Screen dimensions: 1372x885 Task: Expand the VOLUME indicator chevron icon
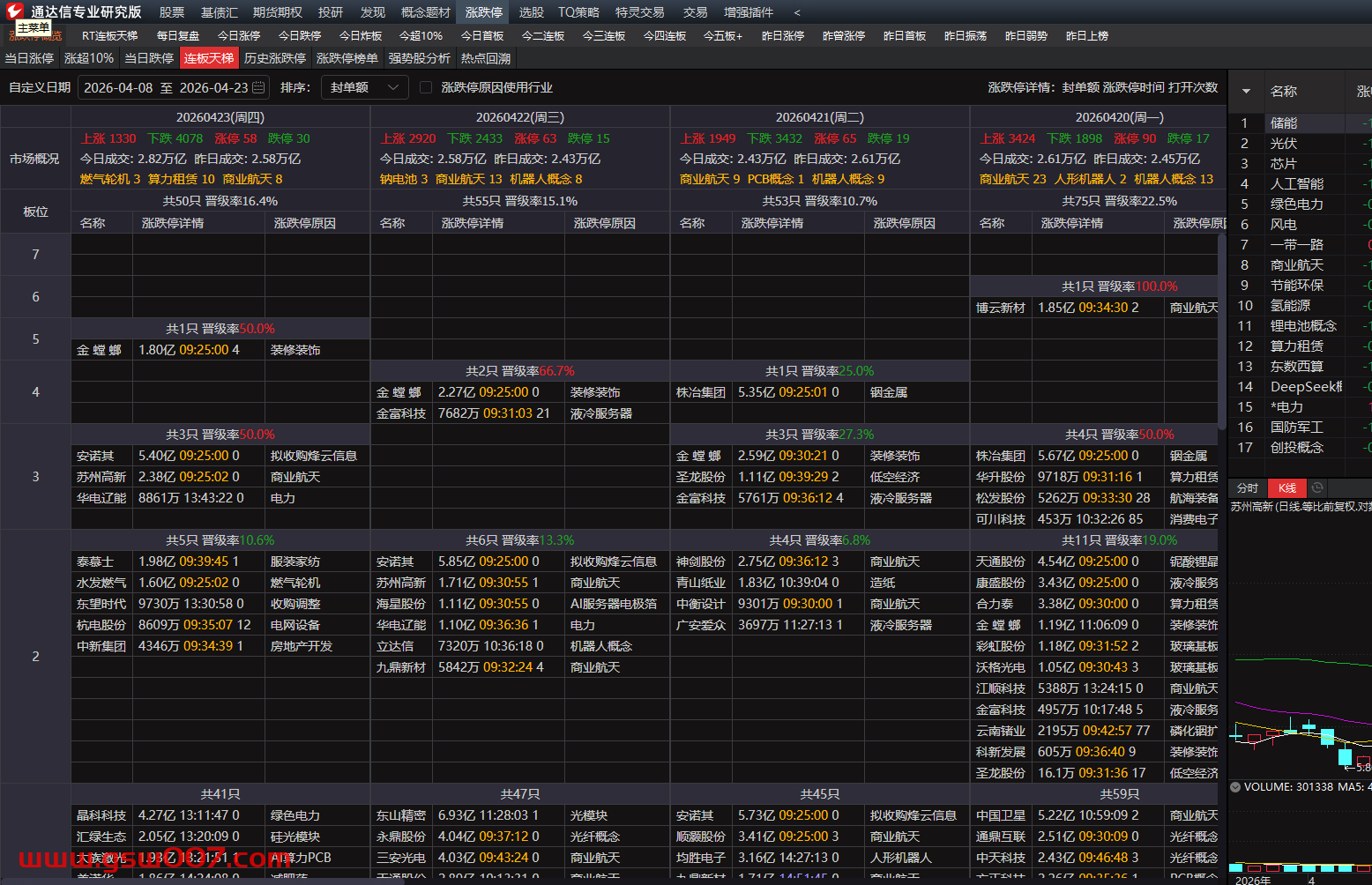pyautogui.click(x=1235, y=787)
